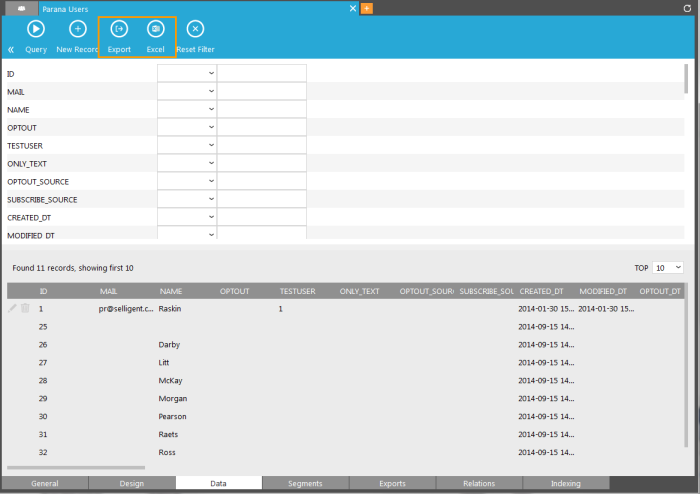Close the Parana Users tab

pos(352,8)
